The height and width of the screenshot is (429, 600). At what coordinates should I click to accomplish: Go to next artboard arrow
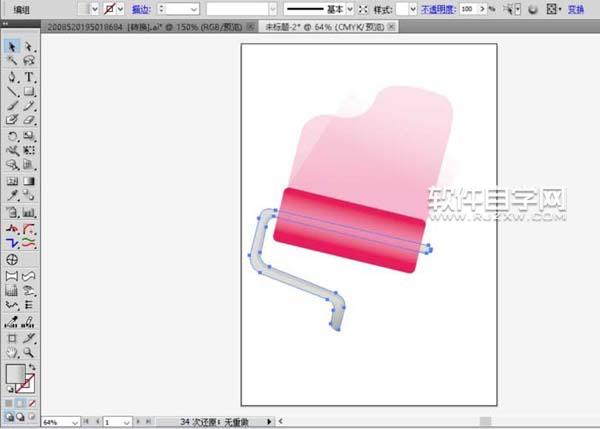pyautogui.click(x=138, y=421)
